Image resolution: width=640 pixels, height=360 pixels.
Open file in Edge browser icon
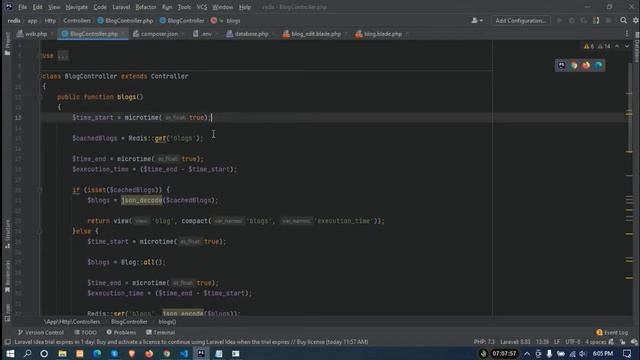[598, 65]
